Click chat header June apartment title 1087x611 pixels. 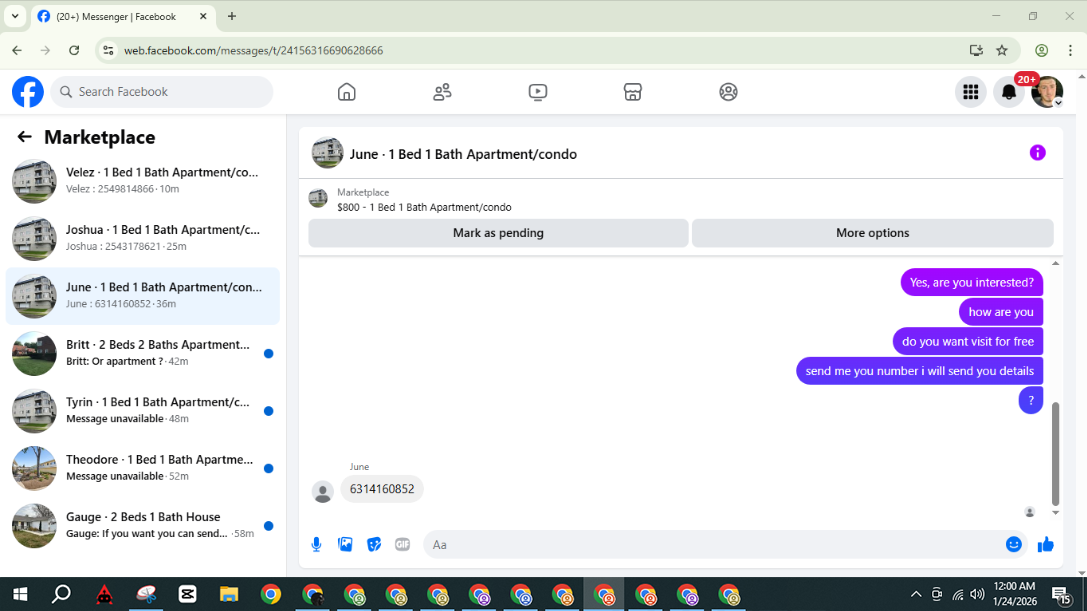463,154
